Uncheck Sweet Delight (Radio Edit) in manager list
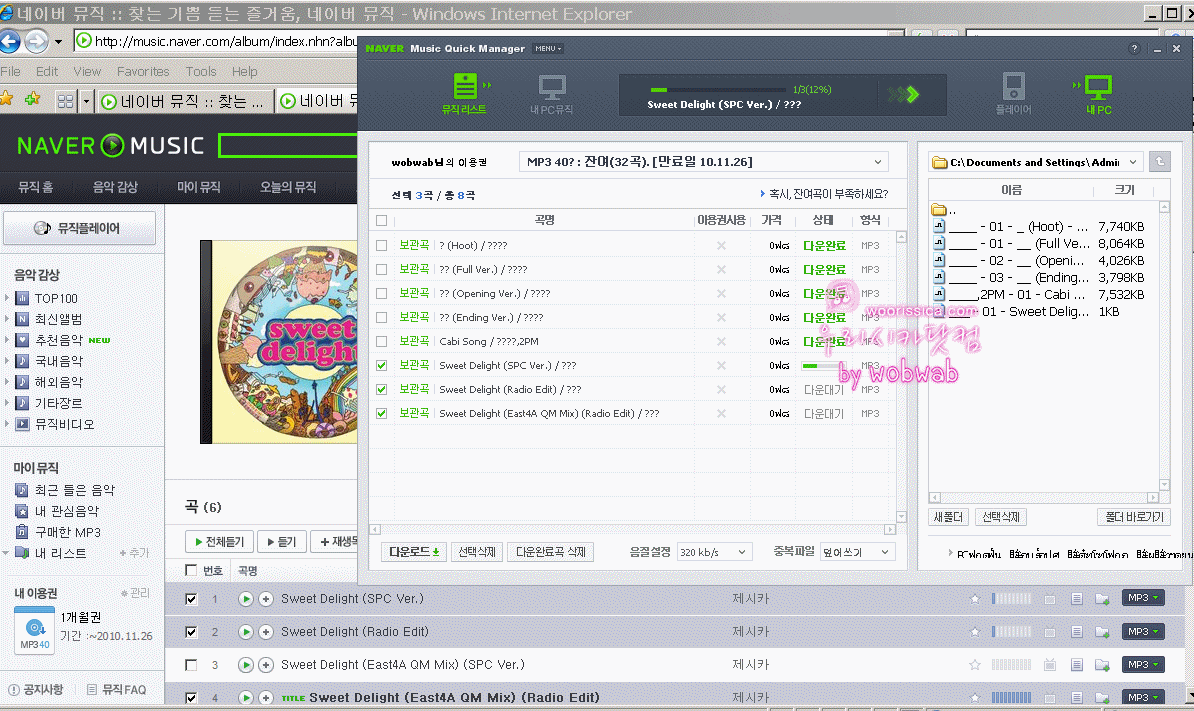This screenshot has width=1194, height=711. pyautogui.click(x=382, y=389)
